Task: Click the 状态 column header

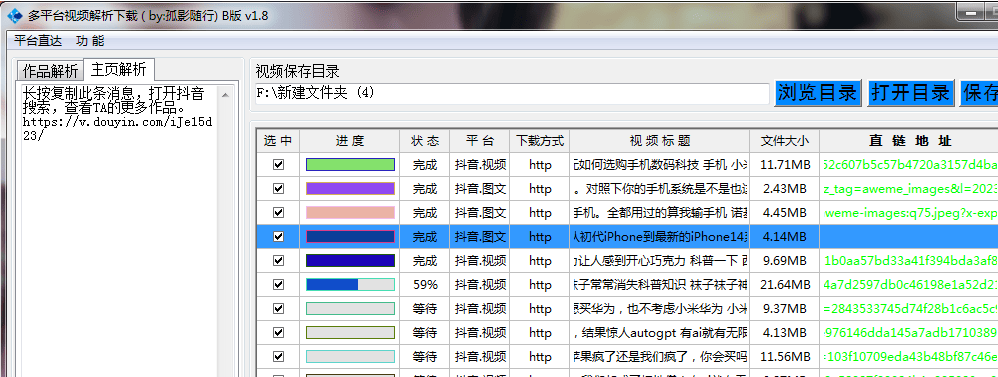Action: point(425,141)
